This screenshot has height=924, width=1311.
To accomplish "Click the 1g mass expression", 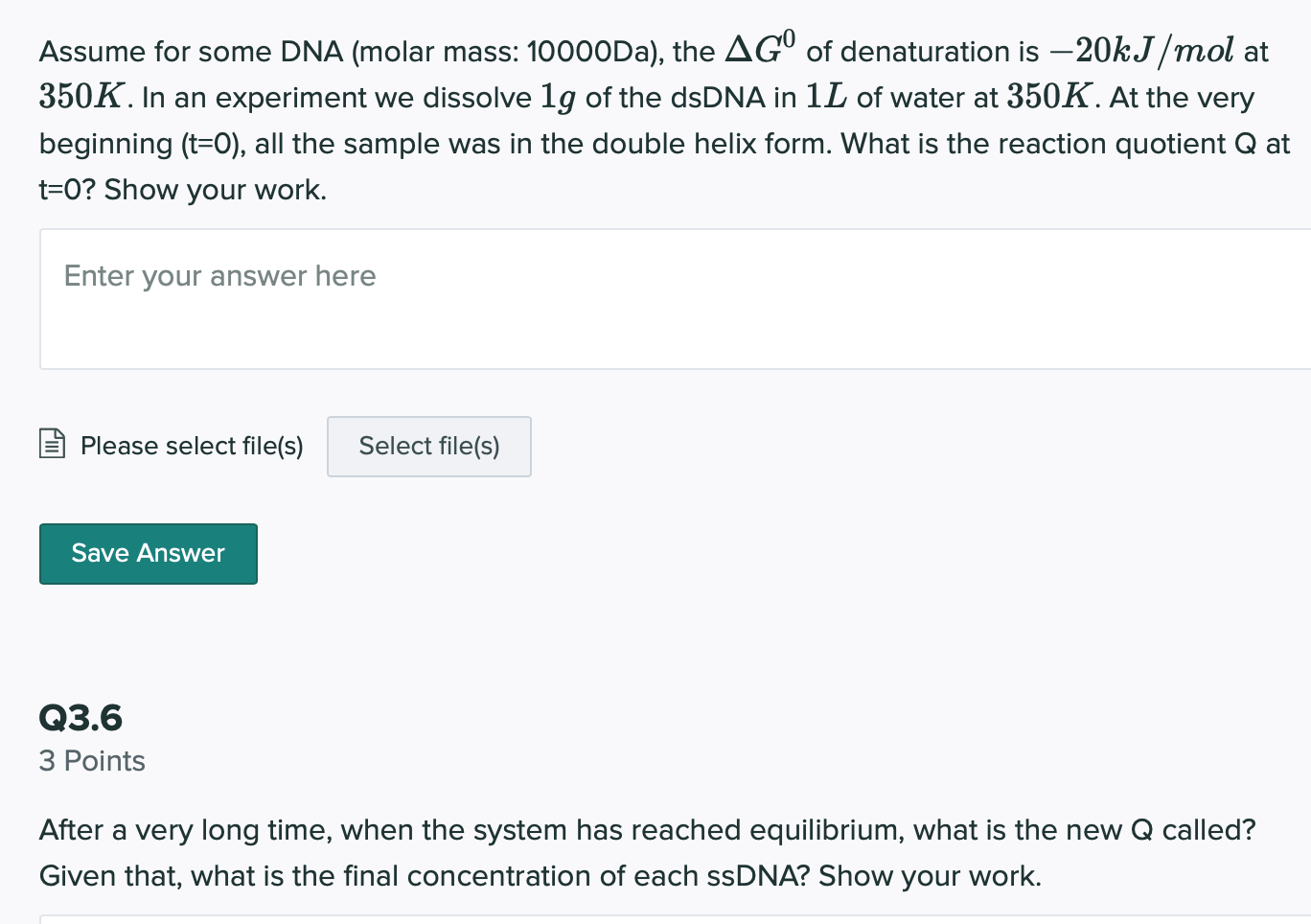I will point(558,97).
